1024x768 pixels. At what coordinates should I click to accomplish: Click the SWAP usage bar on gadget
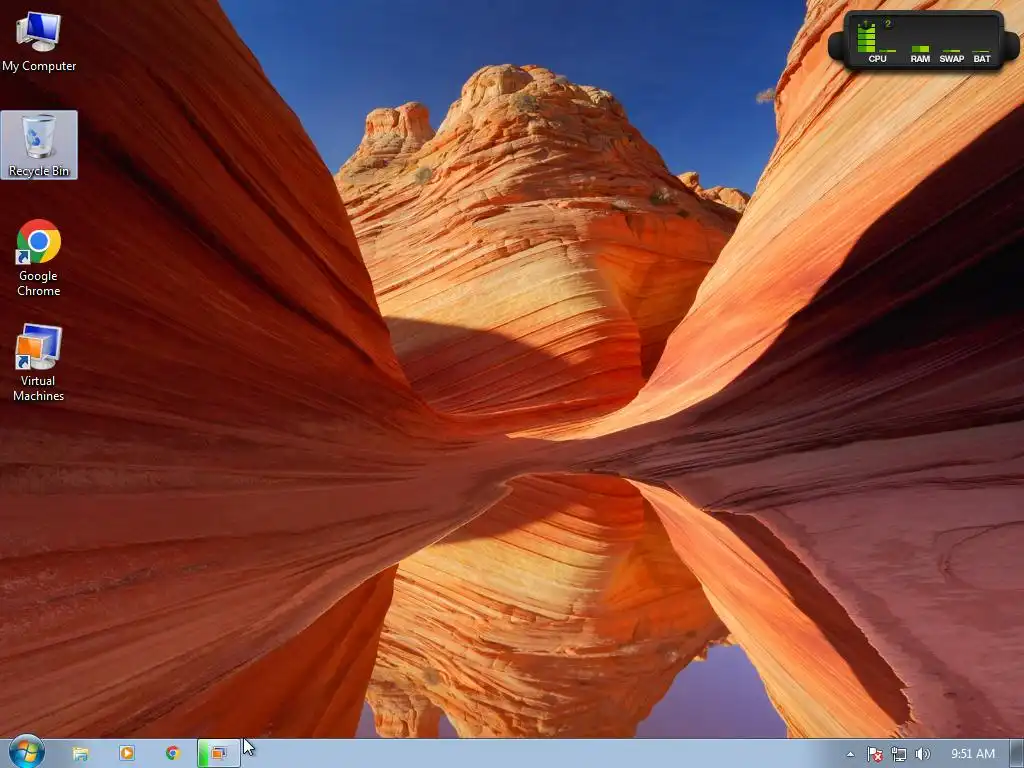(x=952, y=50)
